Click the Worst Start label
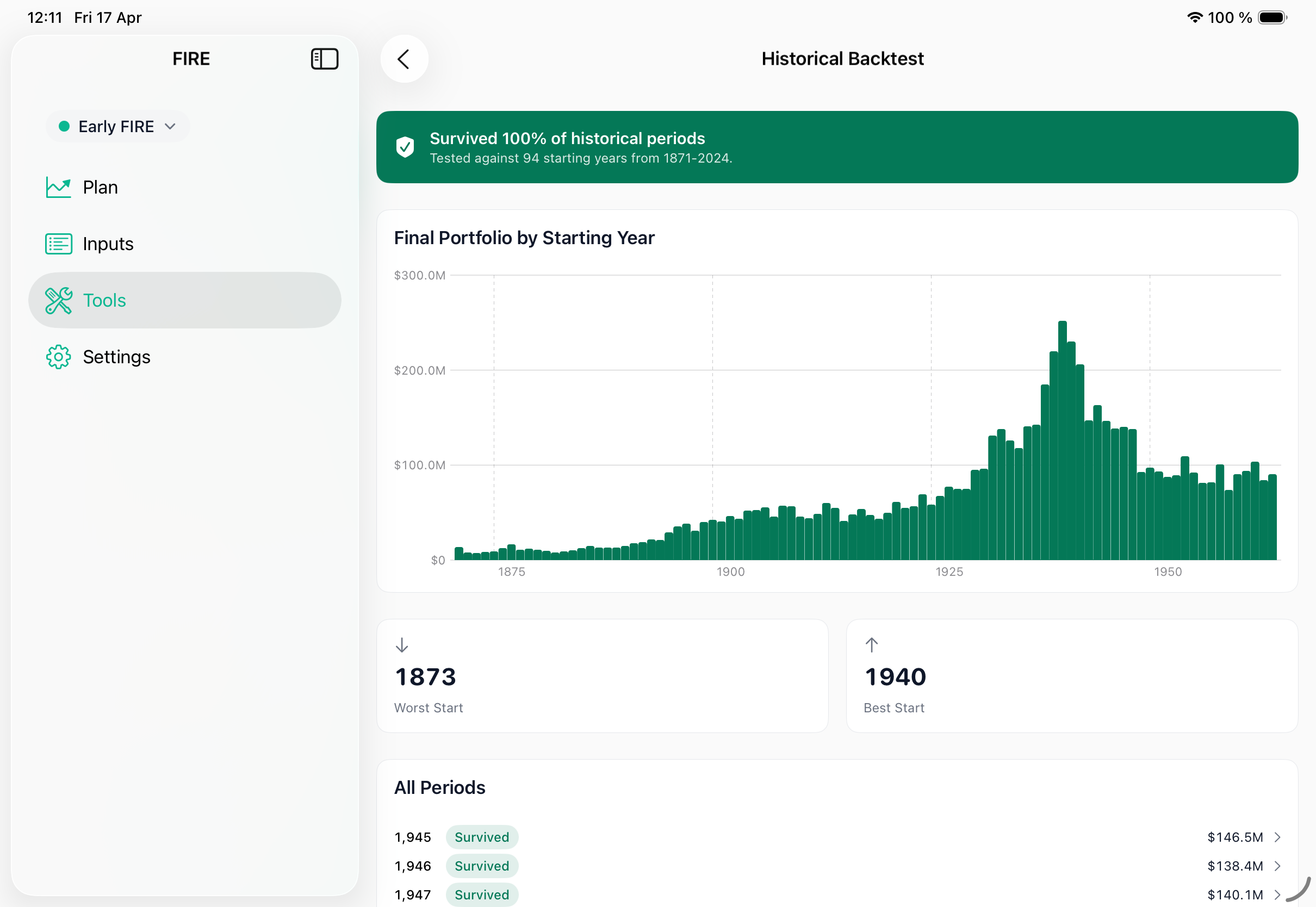1316x907 pixels. pos(429,708)
